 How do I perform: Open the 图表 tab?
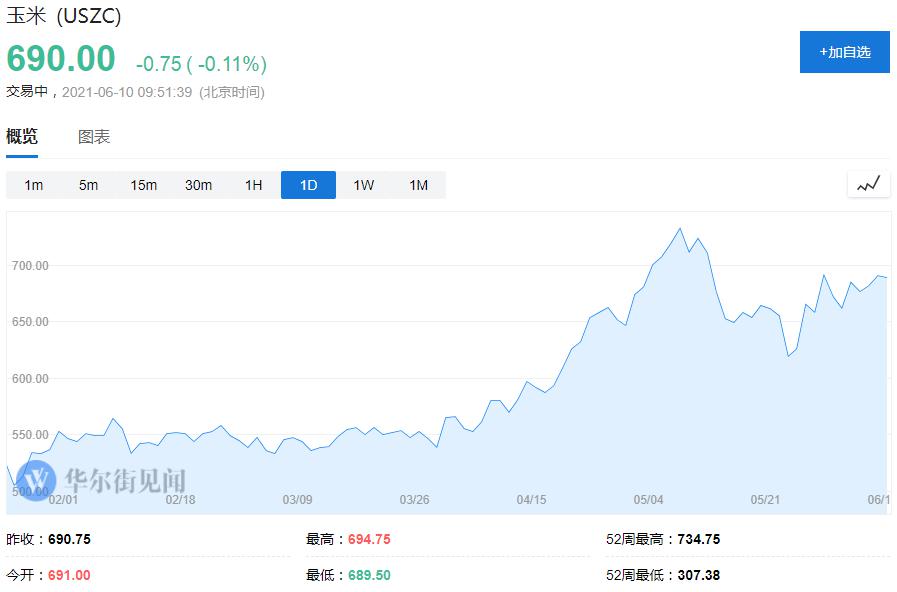94,137
